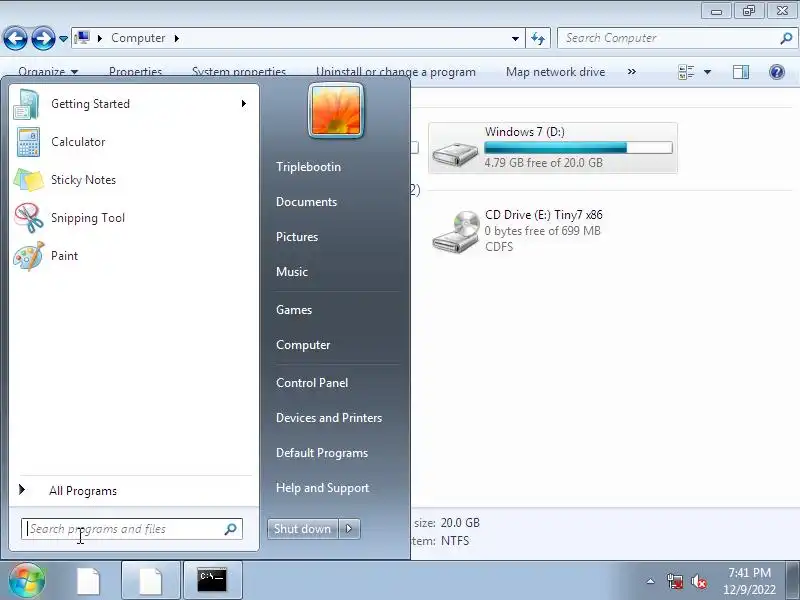
Task: Click the text 0 bytes free of 699 MB
Action: [x=542, y=231]
